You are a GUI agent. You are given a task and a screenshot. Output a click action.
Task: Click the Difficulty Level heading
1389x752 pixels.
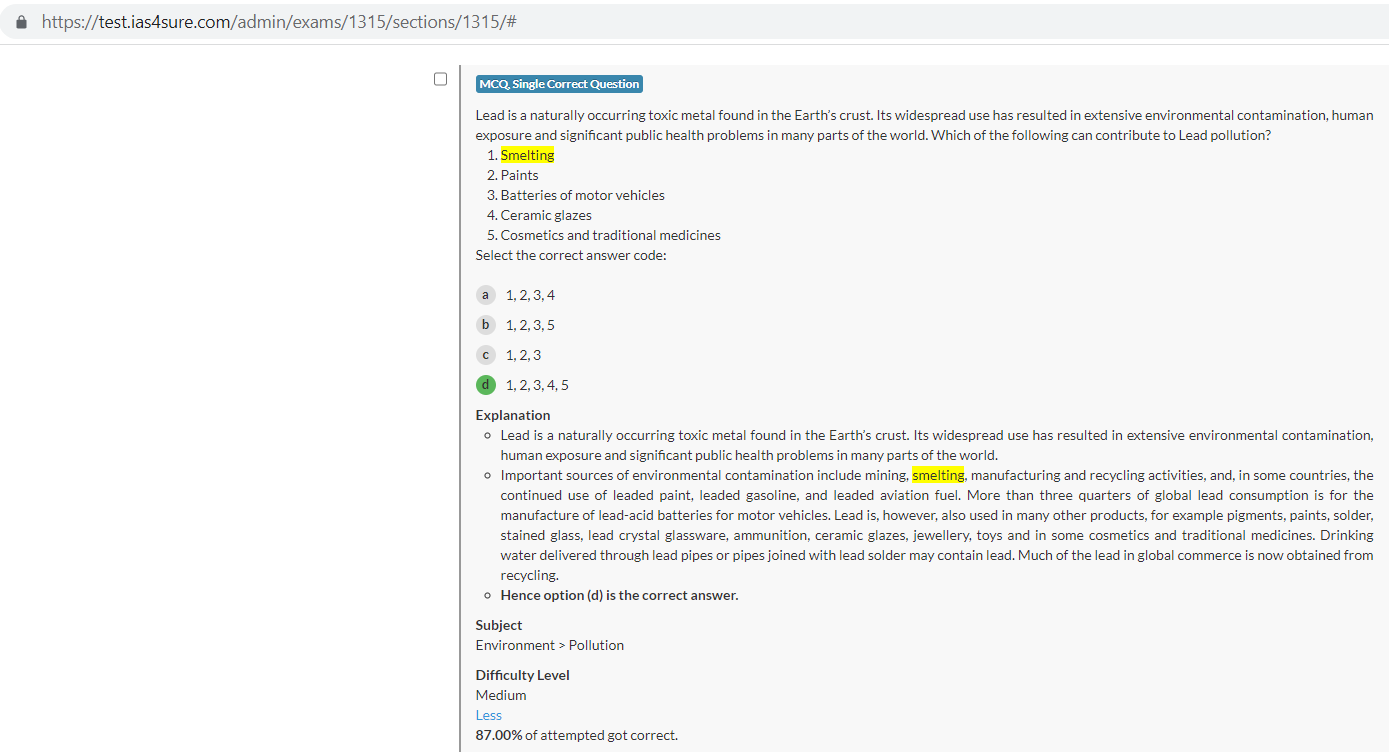pyautogui.click(x=522, y=675)
